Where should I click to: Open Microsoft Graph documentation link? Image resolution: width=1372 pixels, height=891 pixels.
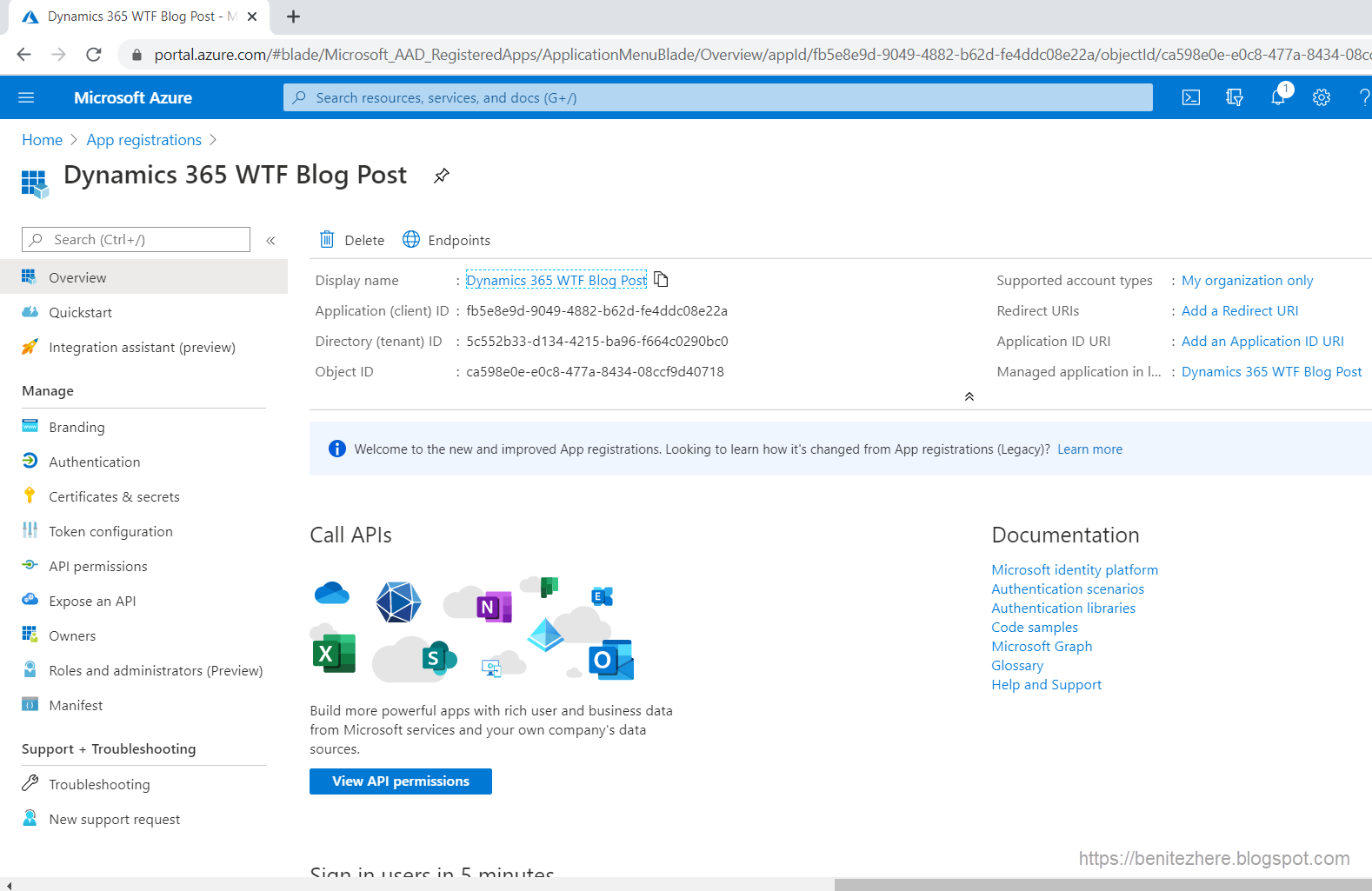coord(1042,646)
